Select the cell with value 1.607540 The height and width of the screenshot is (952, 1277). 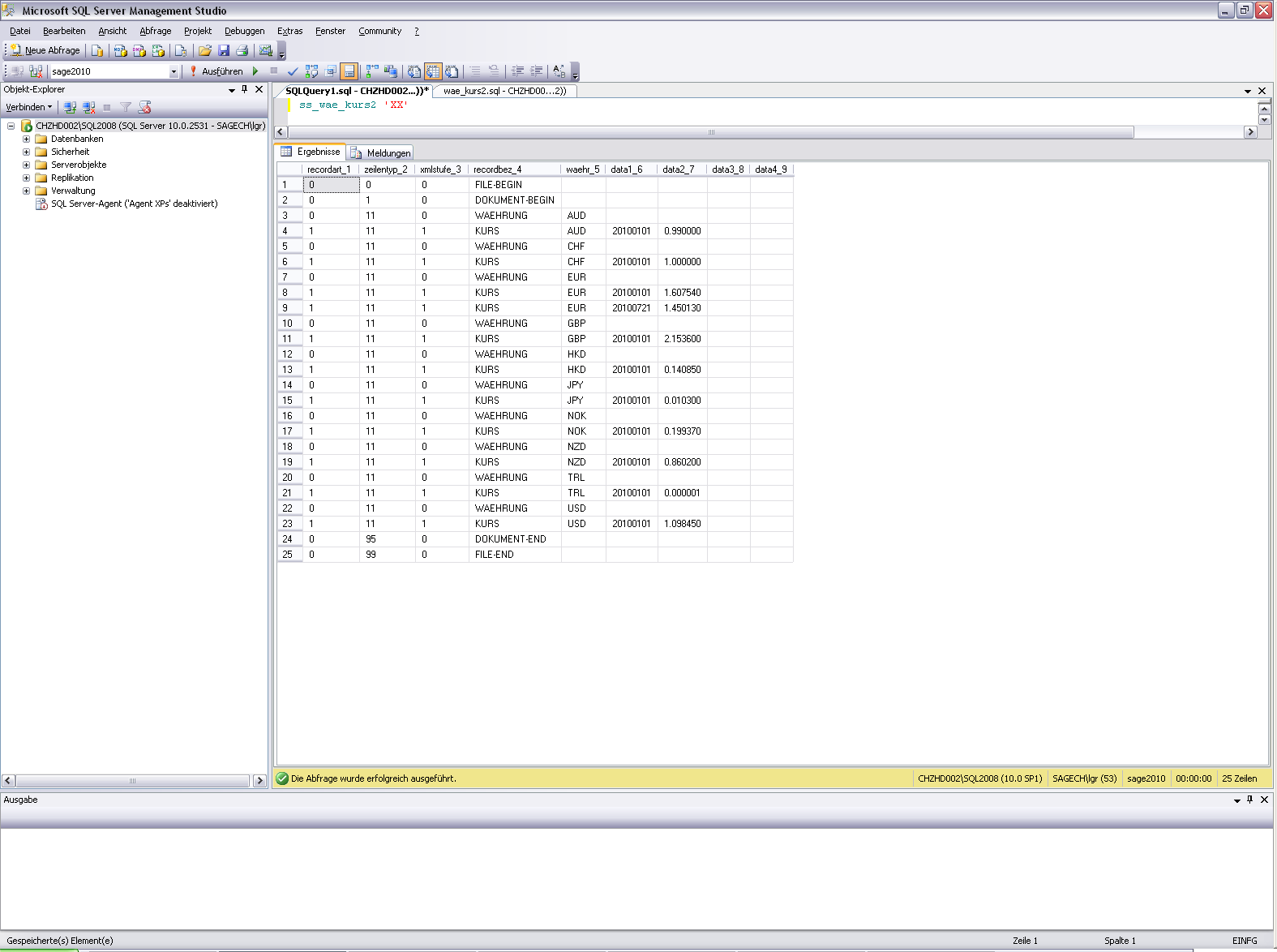pos(683,293)
